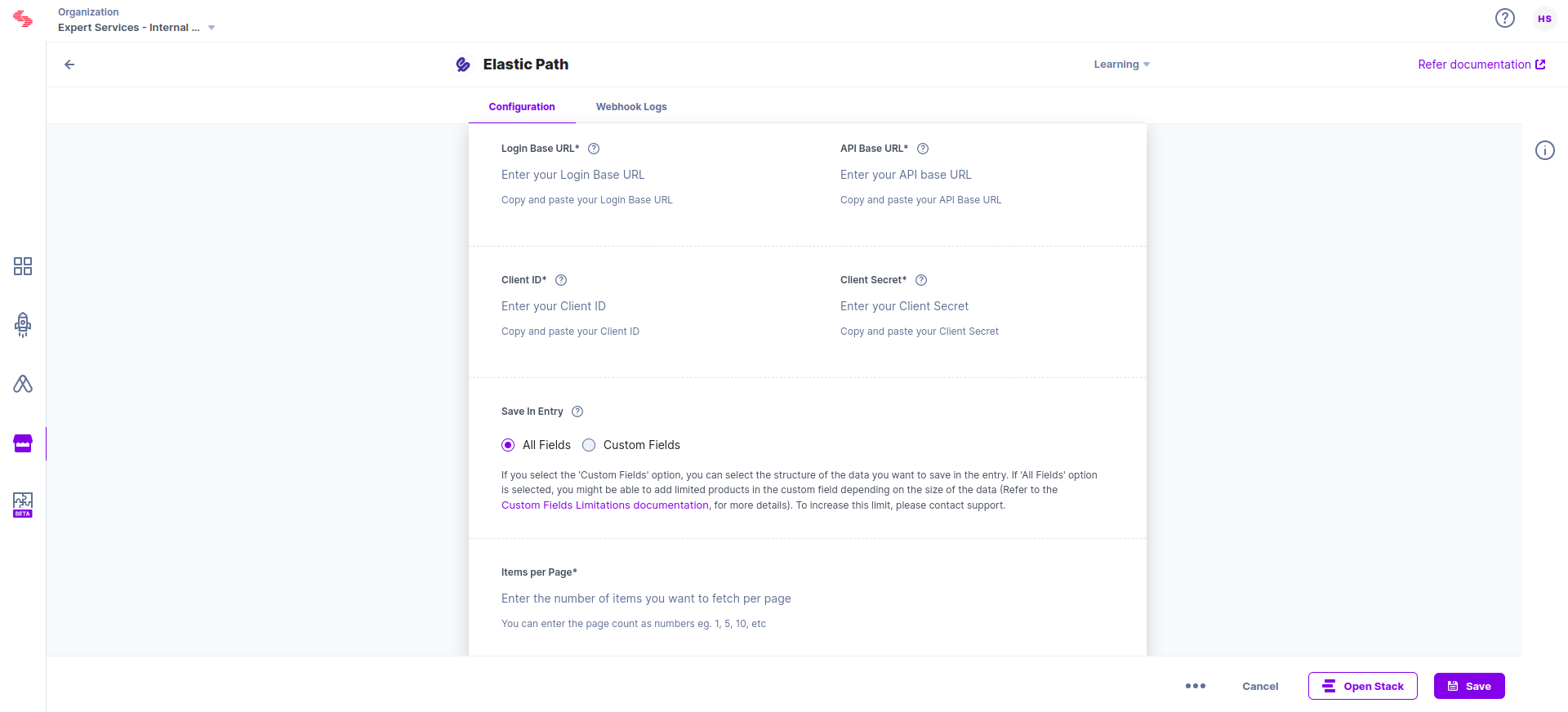Click the 'Items per Page*' label
1568x712 pixels.
pyautogui.click(x=539, y=572)
